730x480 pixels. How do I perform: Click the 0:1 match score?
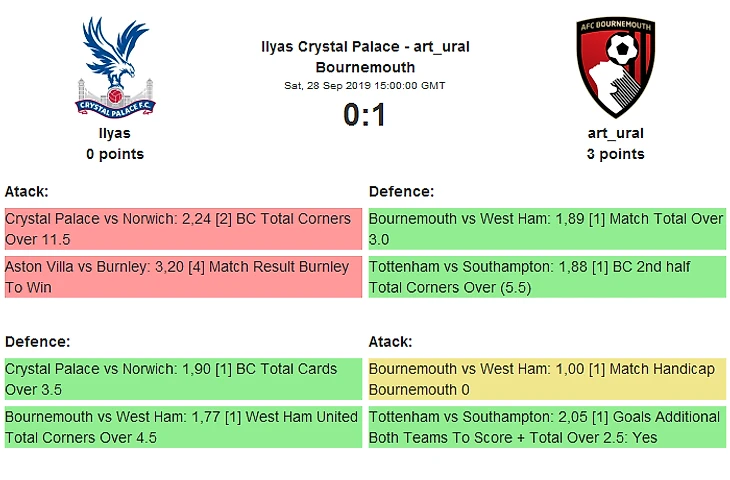coord(365,115)
